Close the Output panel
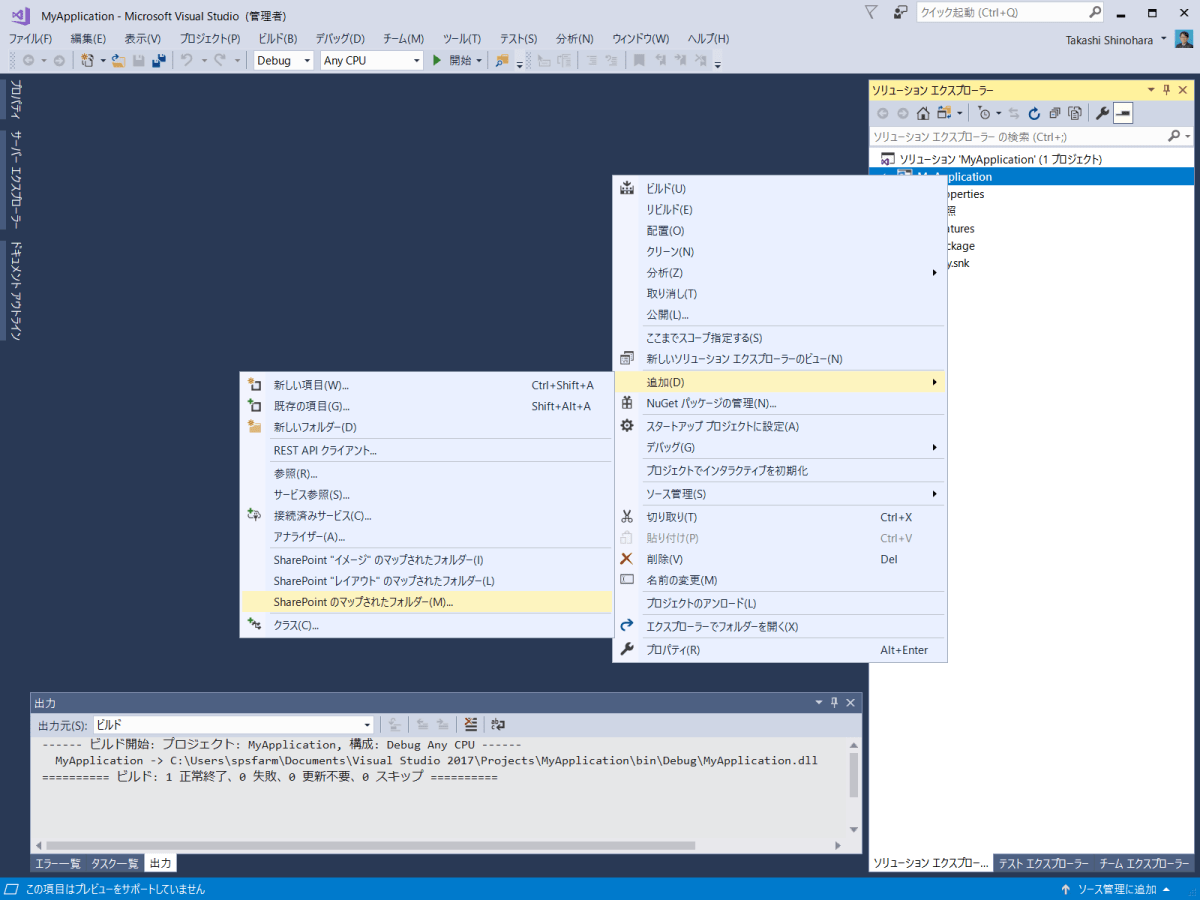 851,703
